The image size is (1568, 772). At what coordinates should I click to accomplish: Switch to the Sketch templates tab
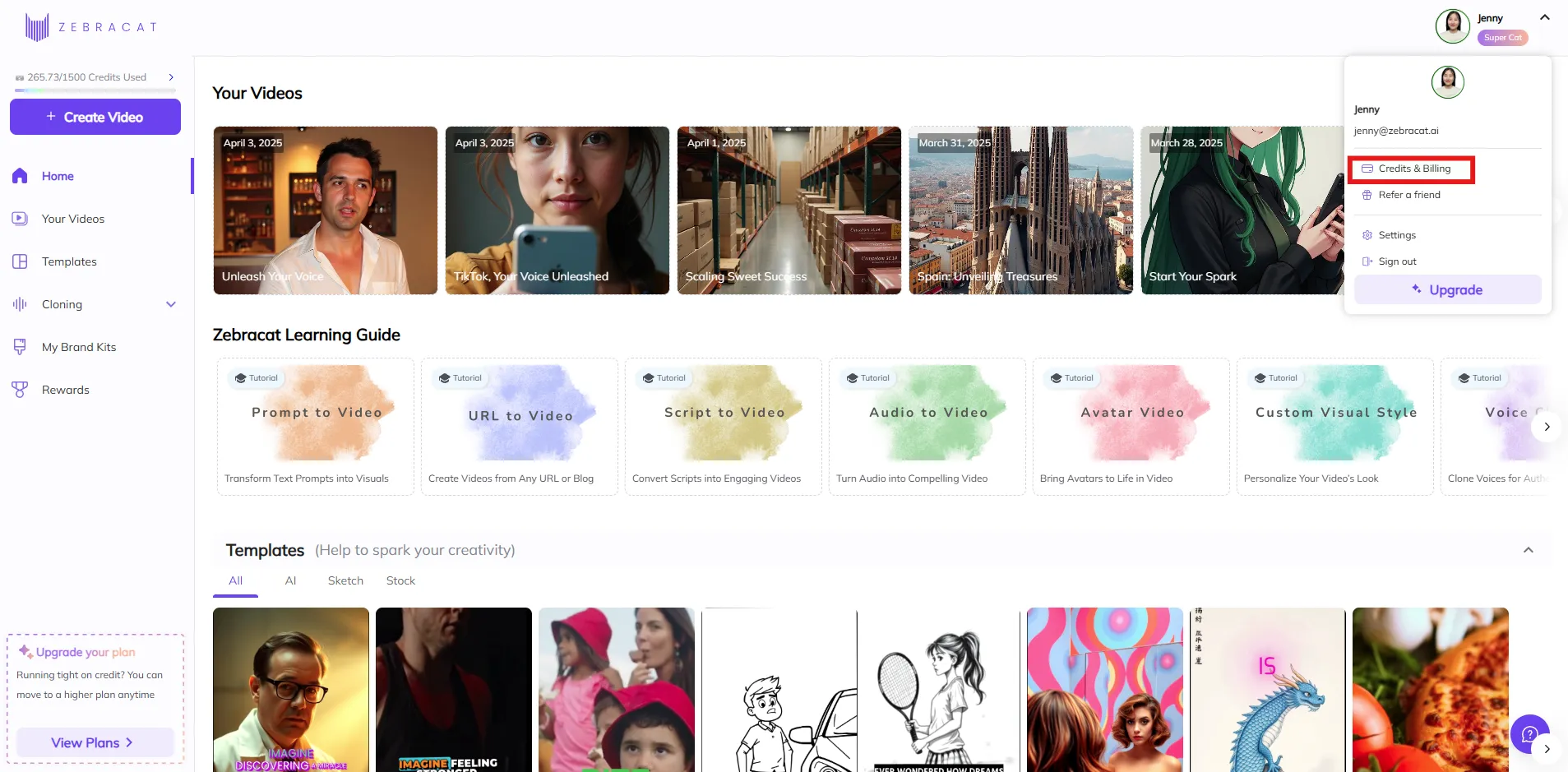point(345,580)
